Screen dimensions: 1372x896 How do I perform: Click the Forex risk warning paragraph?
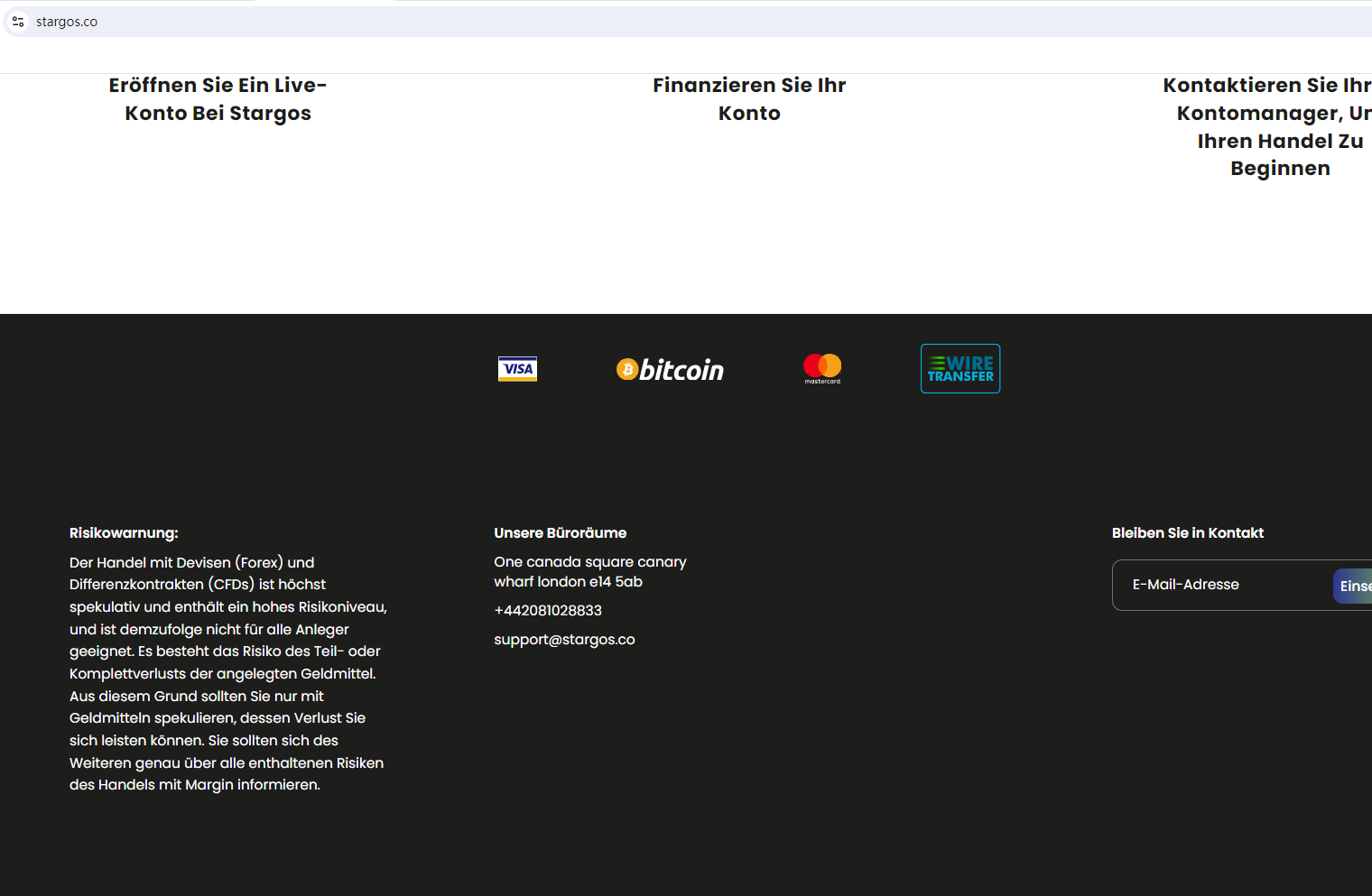tap(227, 673)
